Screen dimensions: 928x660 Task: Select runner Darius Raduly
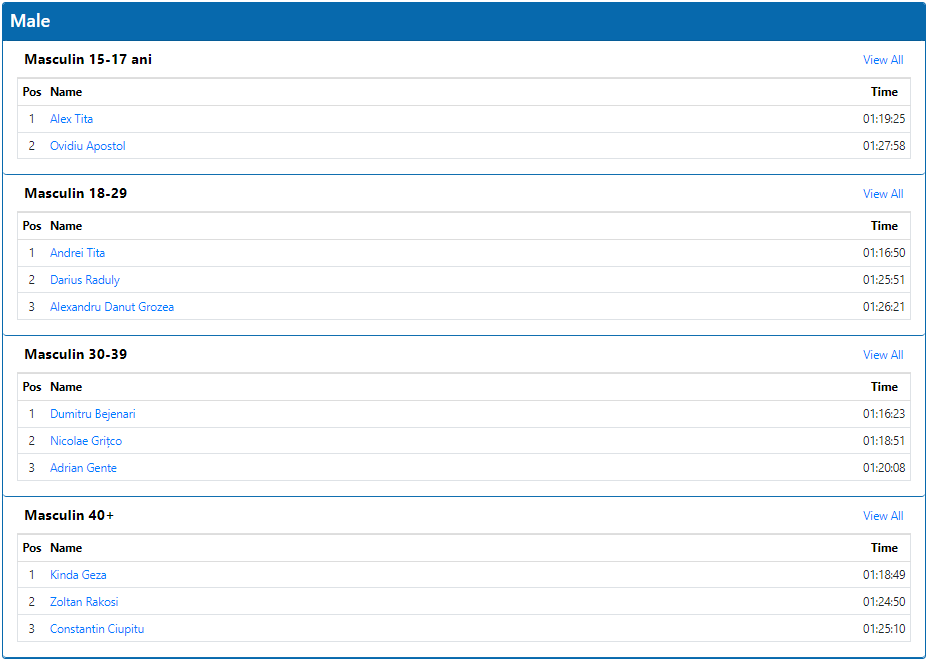pyautogui.click(x=85, y=280)
